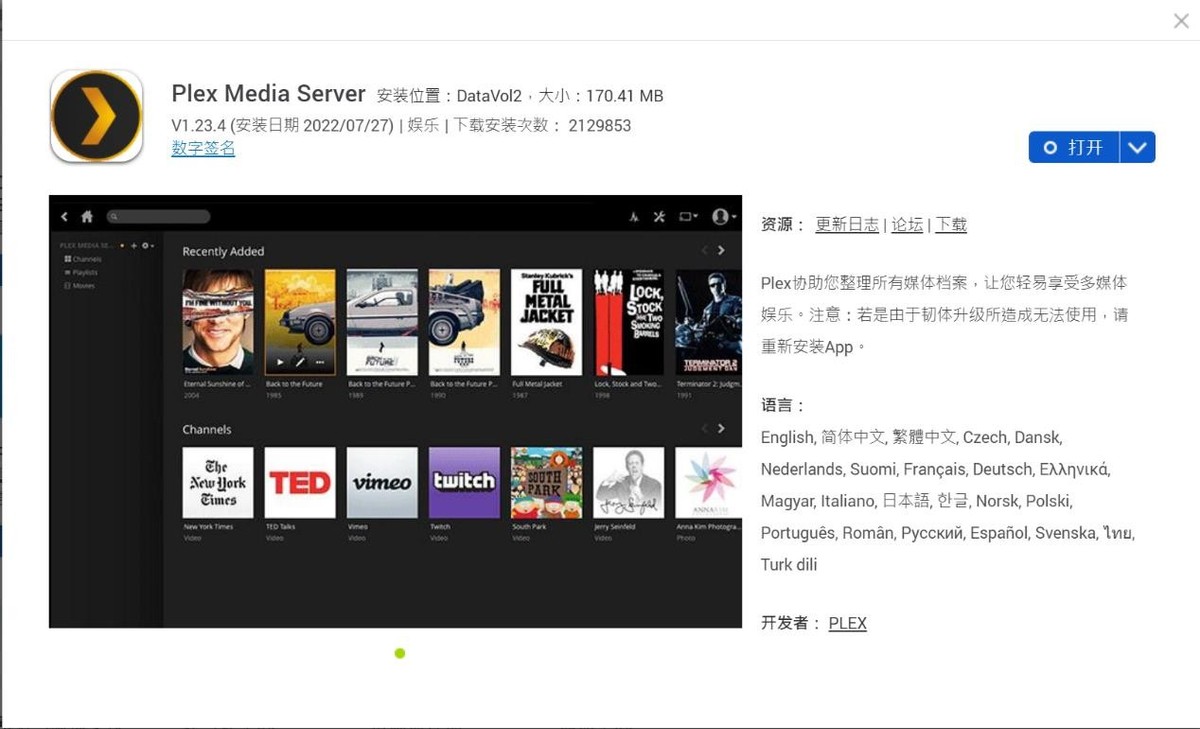Open the 更新日志 changelog link
The width and height of the screenshot is (1200, 729).
pyautogui.click(x=847, y=225)
